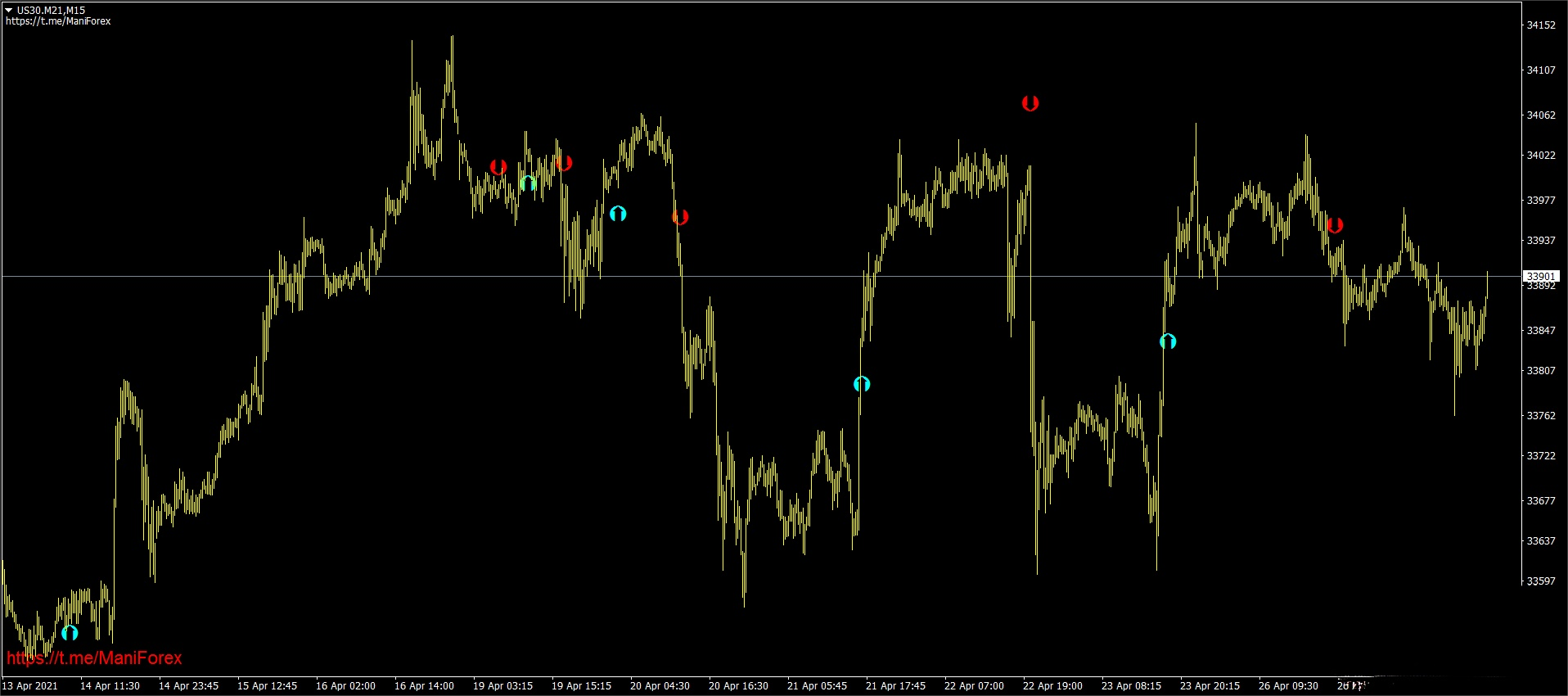Expand the triangle beside US30.M21,M15 title
Screen dimensions: 1568x696
coord(9,10)
